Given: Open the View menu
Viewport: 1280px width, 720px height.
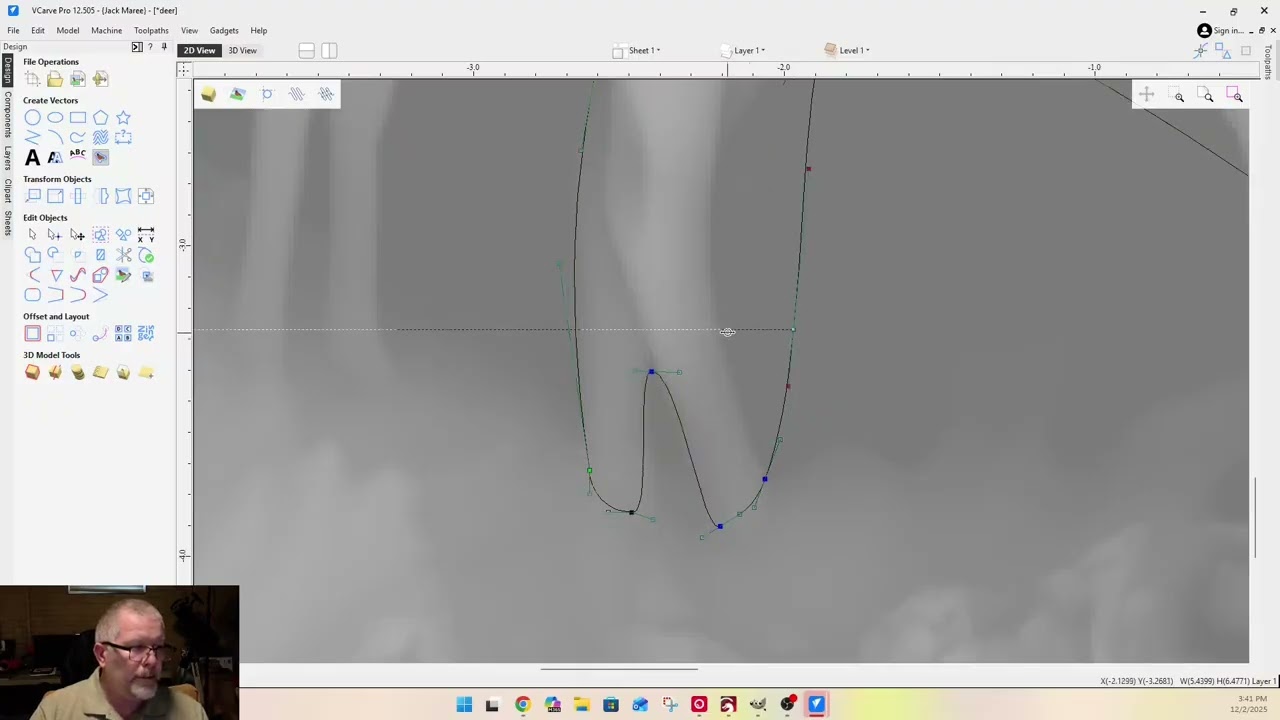Looking at the screenshot, I should [x=189, y=31].
